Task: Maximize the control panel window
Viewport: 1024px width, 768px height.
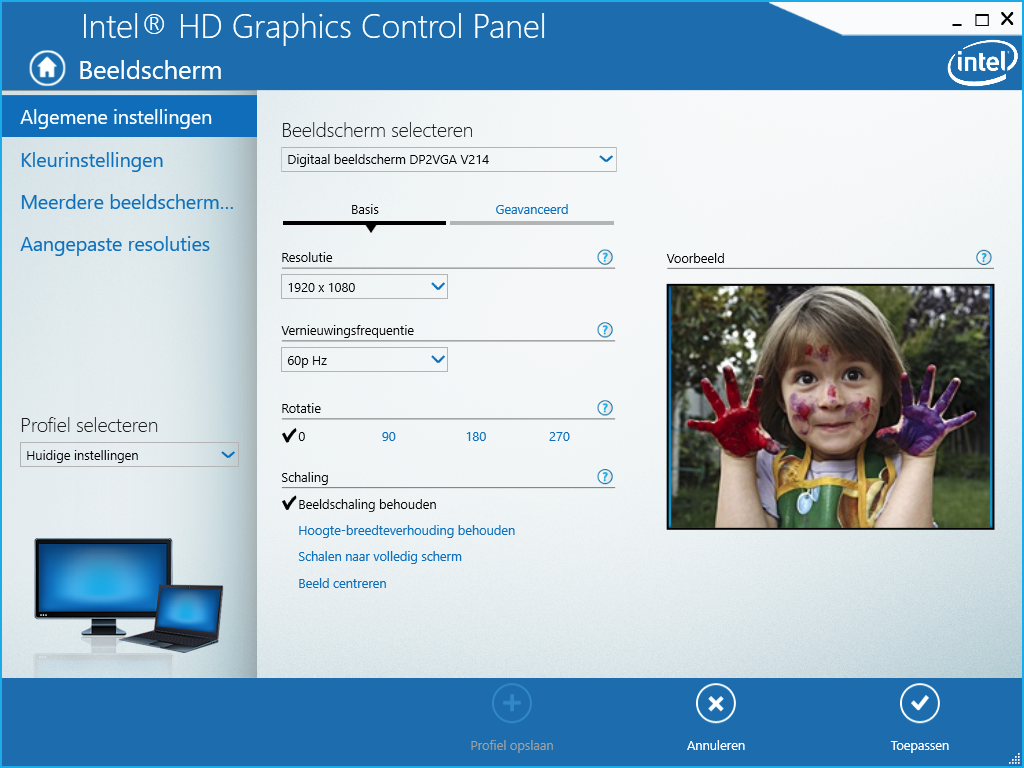Action: click(982, 20)
